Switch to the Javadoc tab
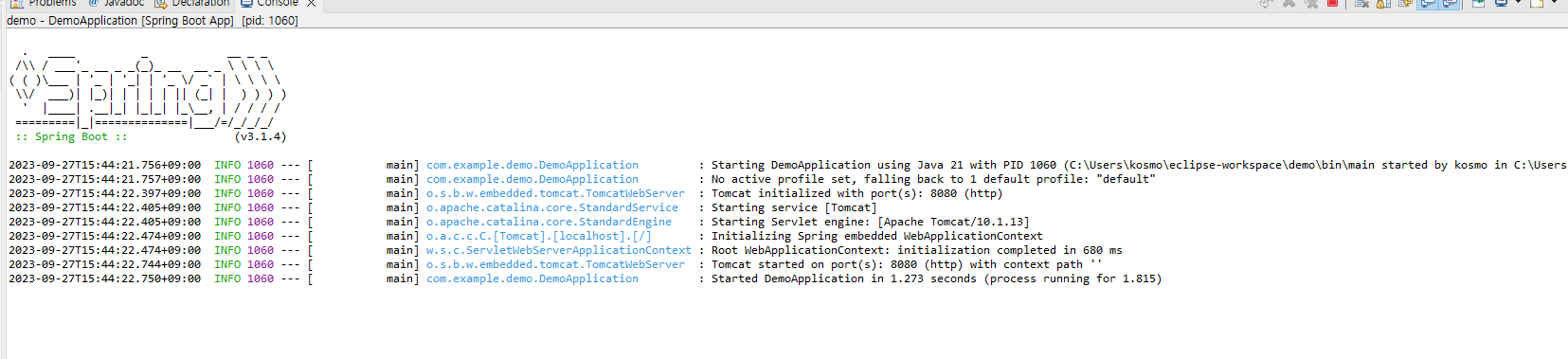 pyautogui.click(x=117, y=3)
